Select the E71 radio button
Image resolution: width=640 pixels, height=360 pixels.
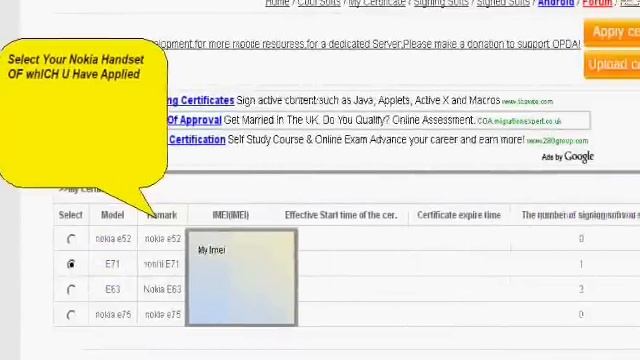(71, 264)
